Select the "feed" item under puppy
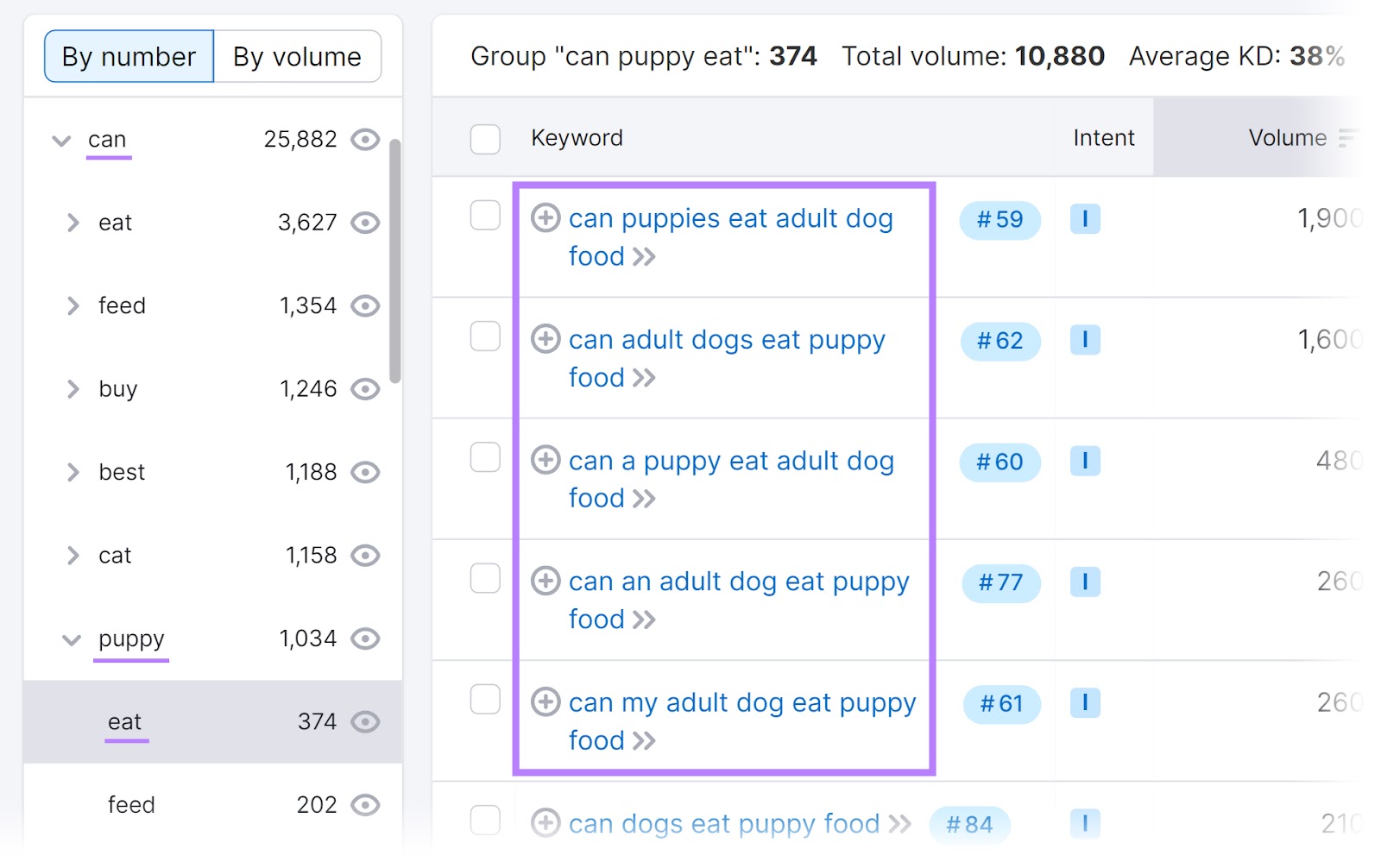The height and width of the screenshot is (868, 1381). pyautogui.click(x=131, y=804)
